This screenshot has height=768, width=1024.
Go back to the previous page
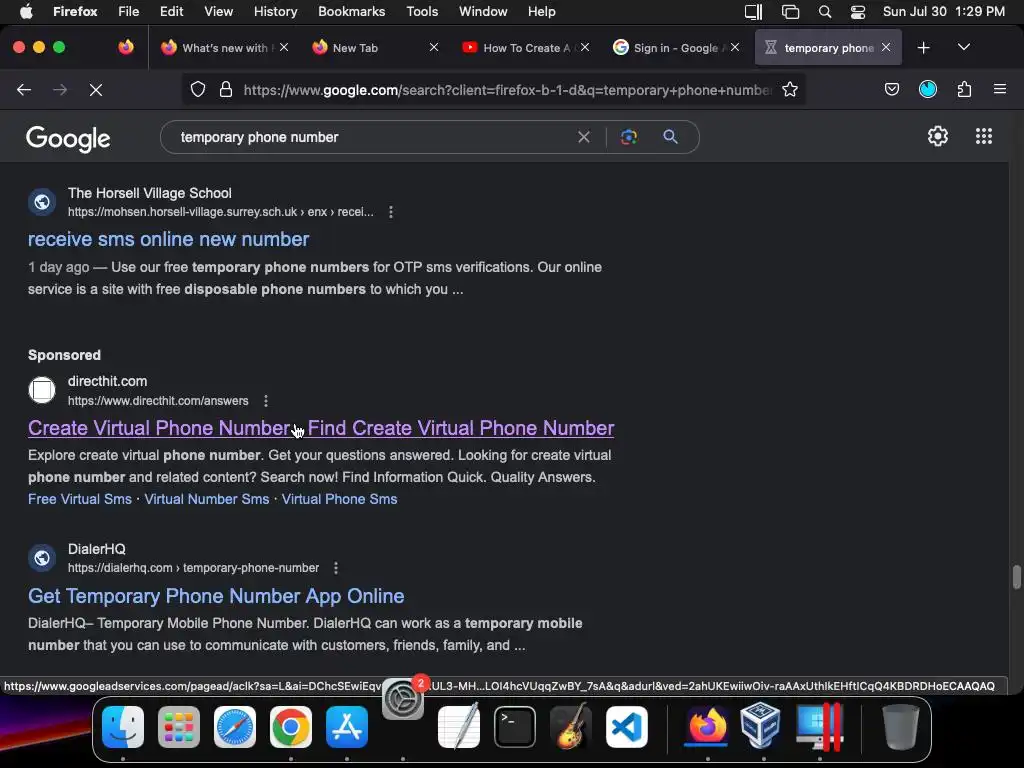(x=24, y=89)
